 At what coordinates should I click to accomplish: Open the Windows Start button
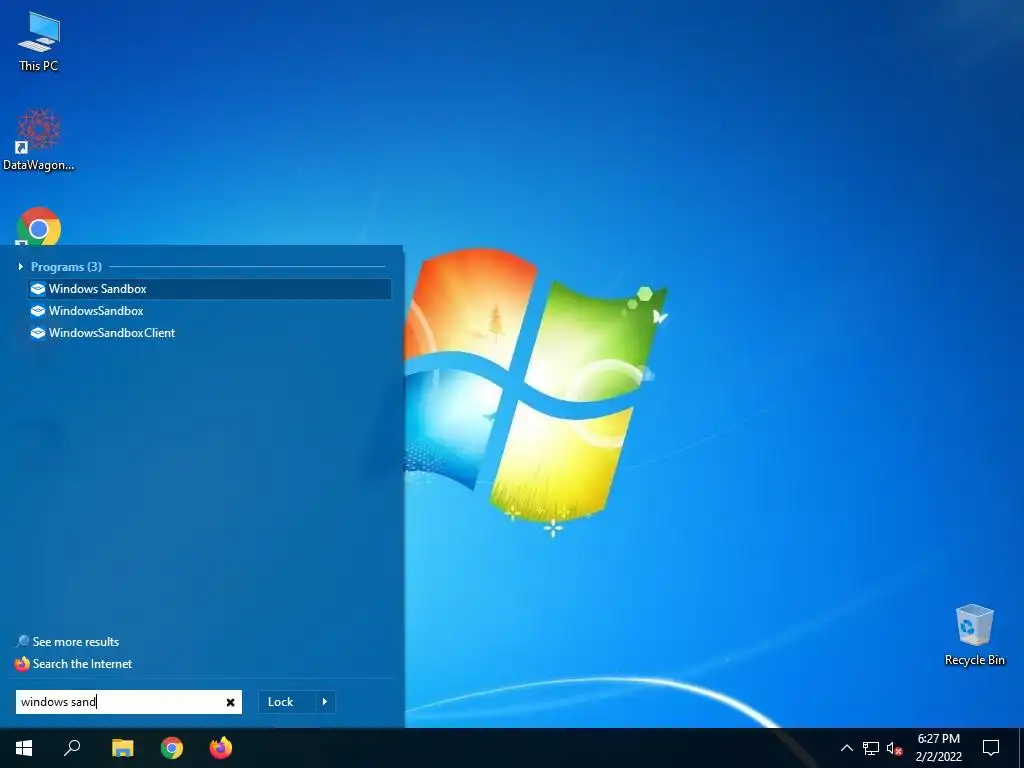(x=24, y=748)
